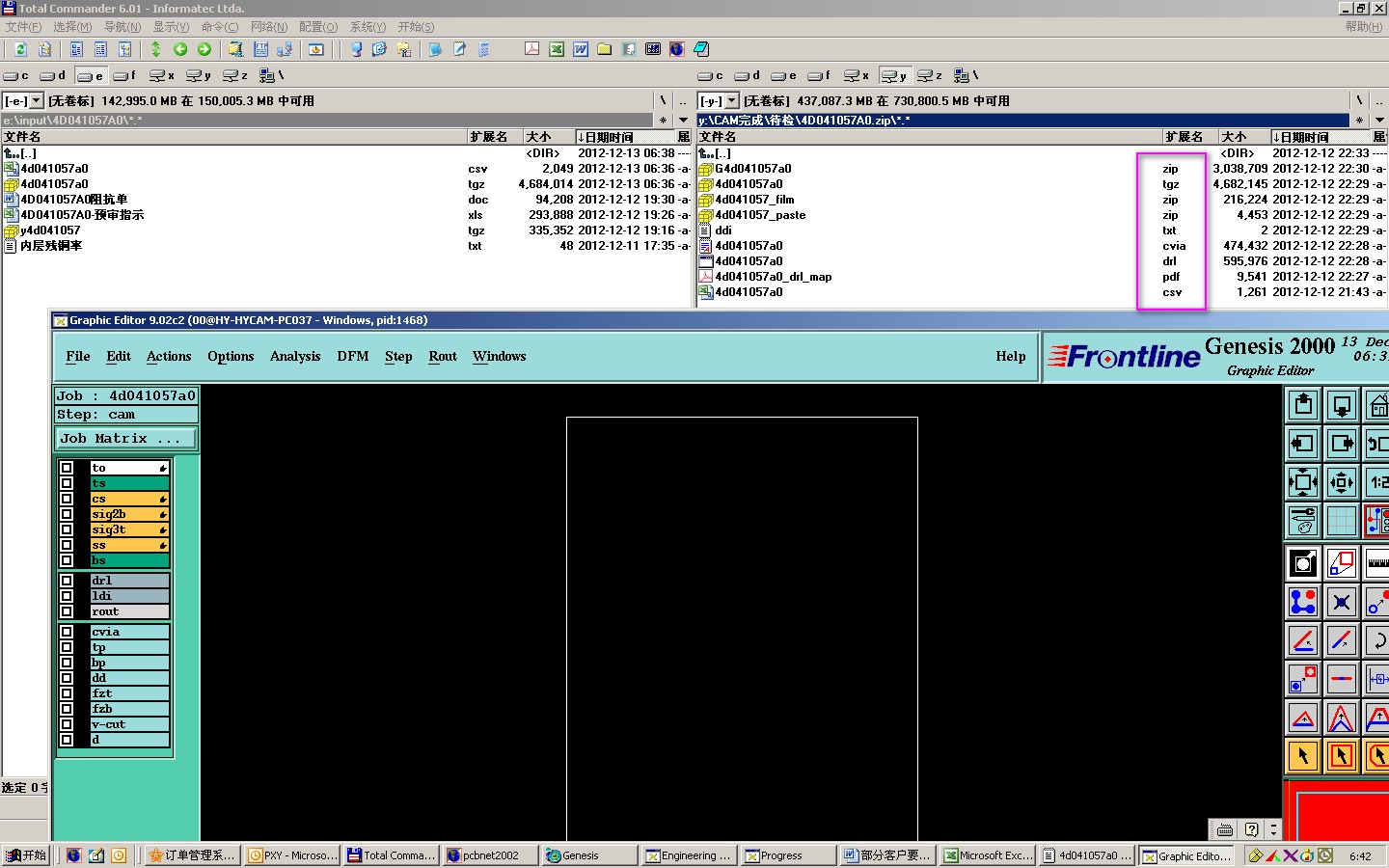Click the red and blue rectangles resize icon

[x=1342, y=563]
